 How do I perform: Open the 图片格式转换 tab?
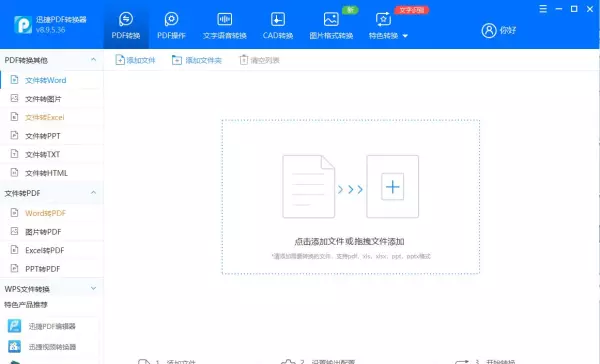coord(331,25)
